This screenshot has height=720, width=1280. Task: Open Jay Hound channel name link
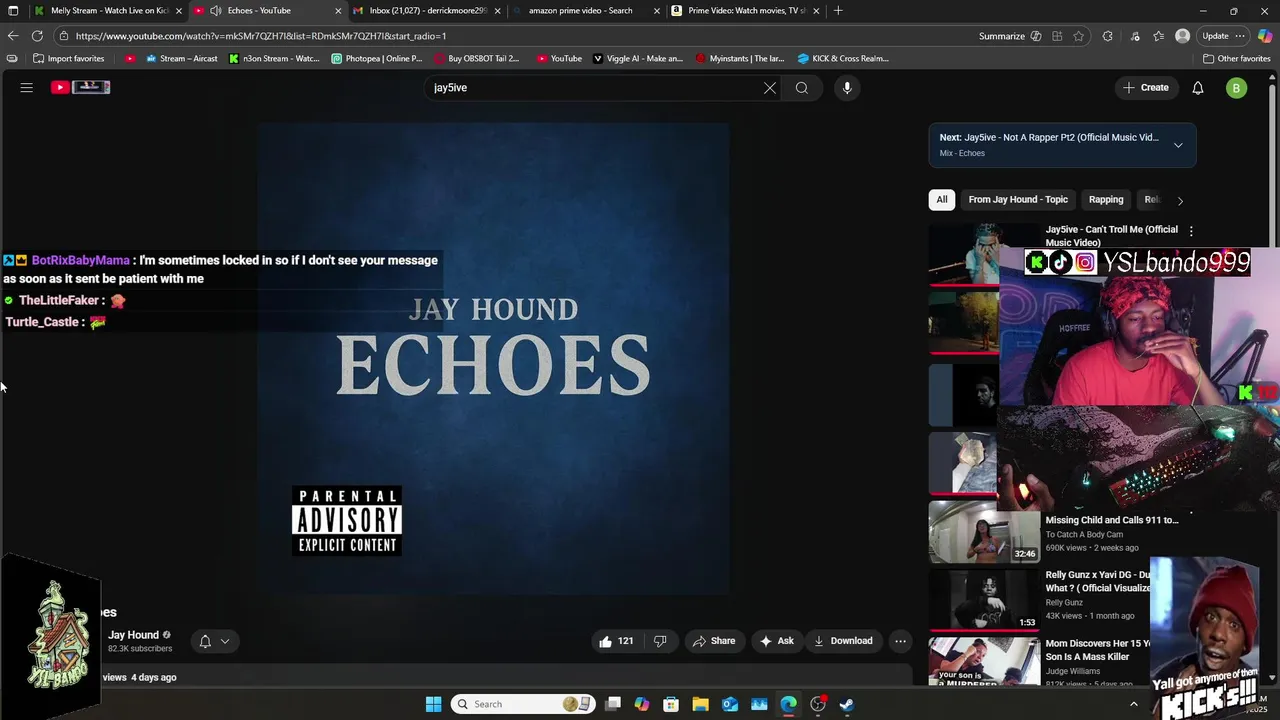coord(133,635)
